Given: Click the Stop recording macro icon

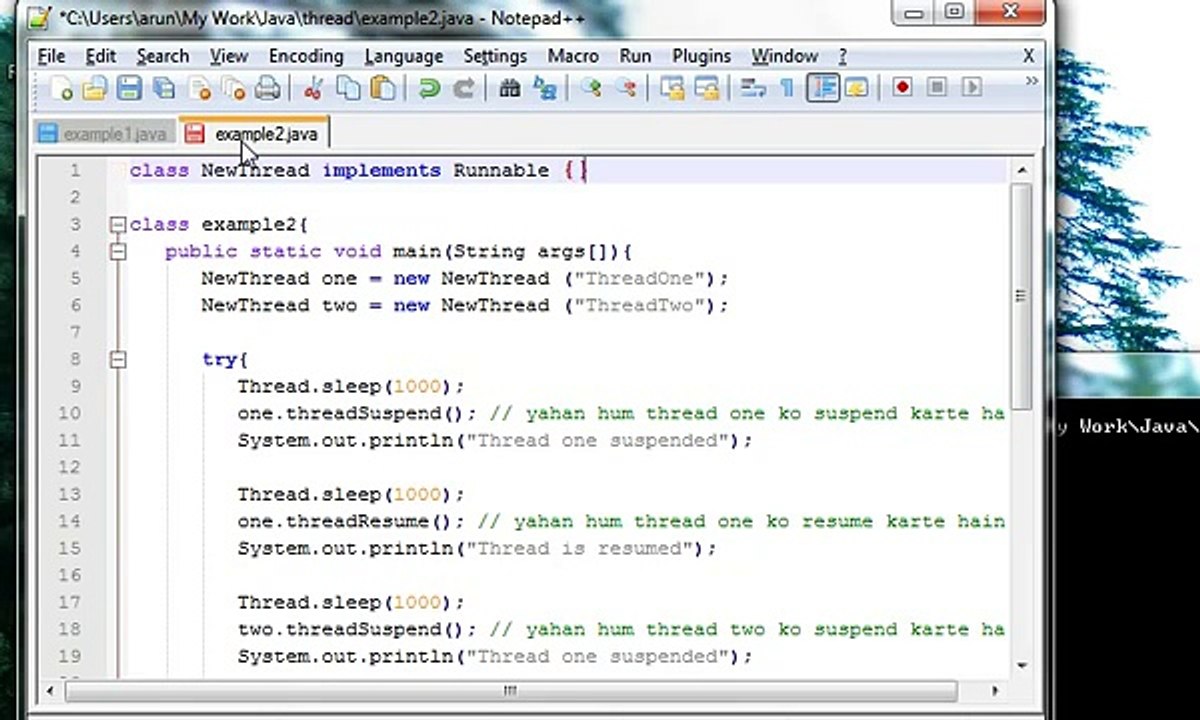Looking at the screenshot, I should (936, 88).
